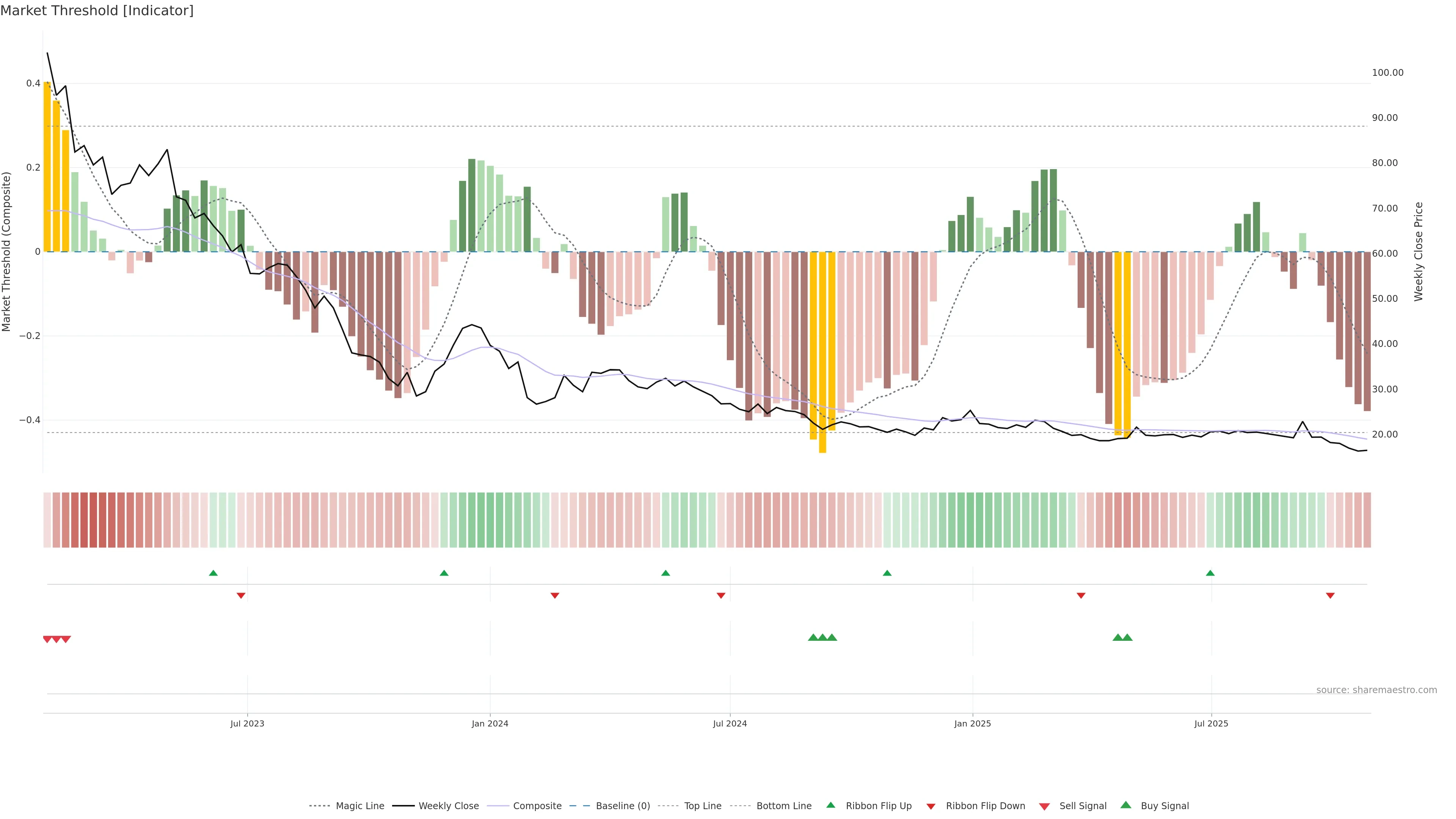
Task: Click the Weekly Close Price axis title
Action: 1419,251
